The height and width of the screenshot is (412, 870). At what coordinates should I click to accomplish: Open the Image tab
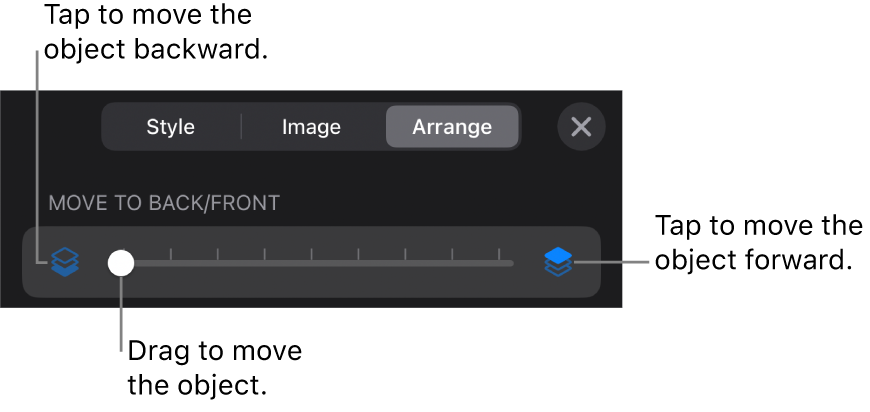(x=311, y=127)
